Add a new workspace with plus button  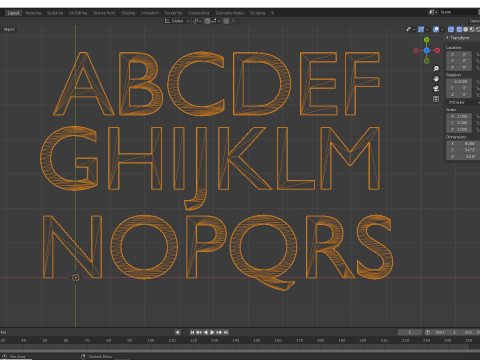pyautogui.click(x=272, y=13)
